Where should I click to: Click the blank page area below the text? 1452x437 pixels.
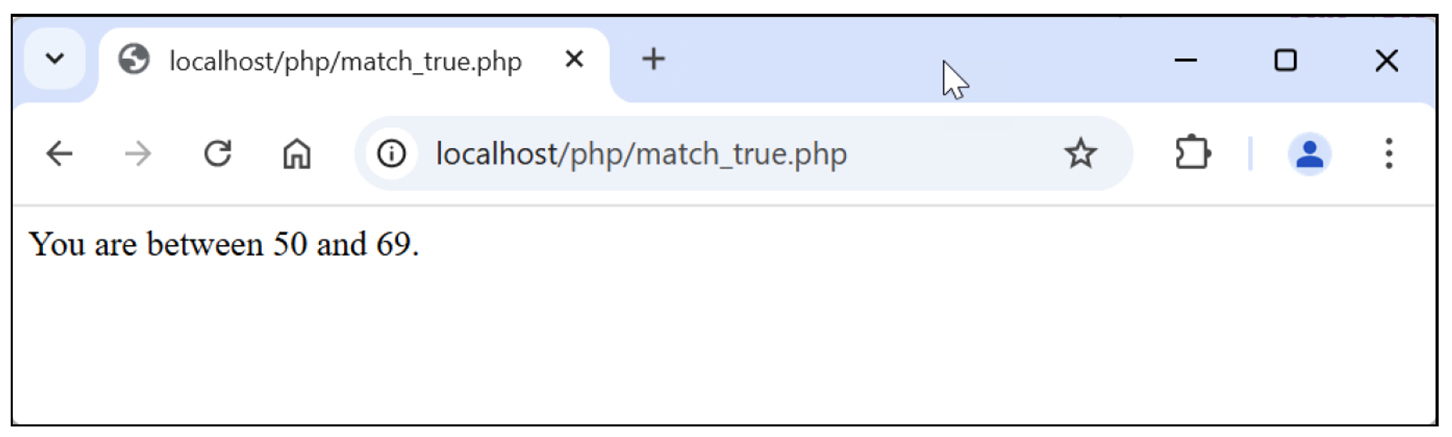[x=700, y=350]
